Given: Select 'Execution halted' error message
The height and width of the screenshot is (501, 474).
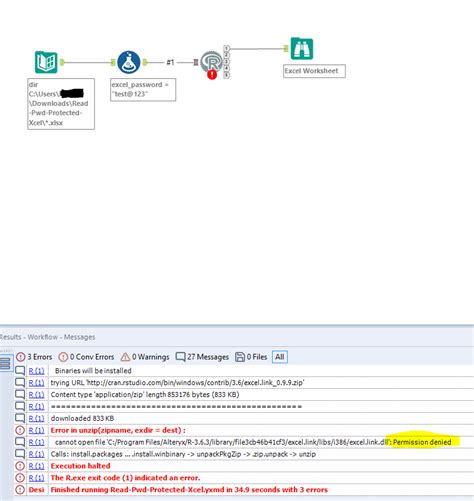Looking at the screenshot, I should pos(80,466).
